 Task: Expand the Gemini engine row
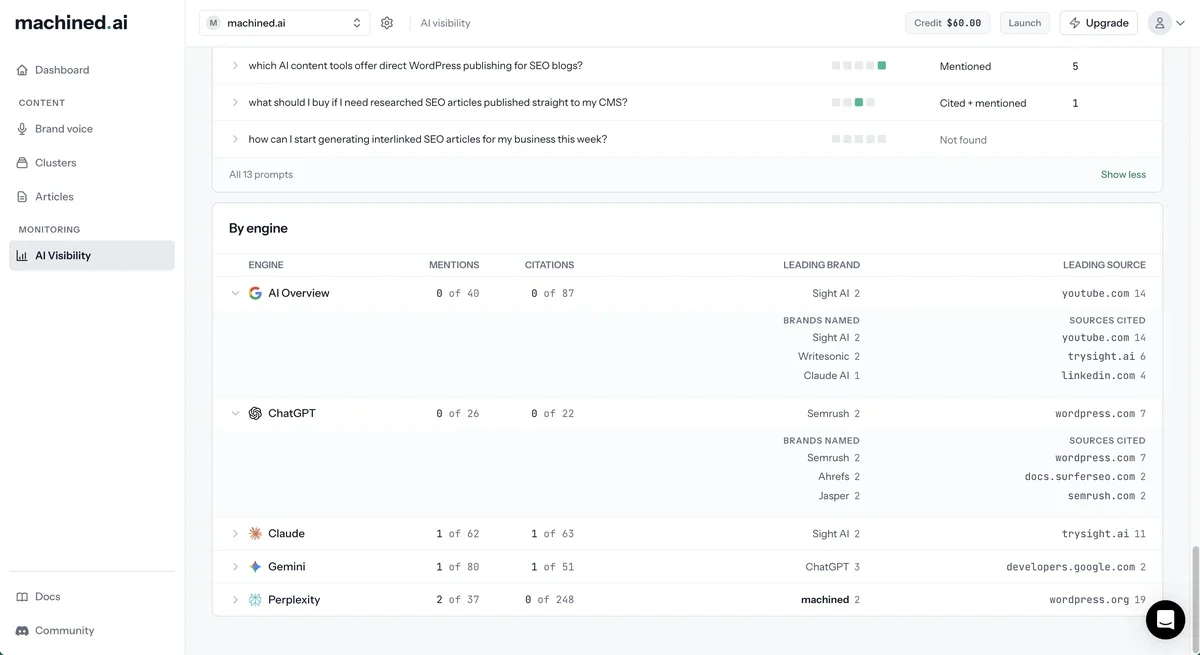pyautogui.click(x=236, y=567)
